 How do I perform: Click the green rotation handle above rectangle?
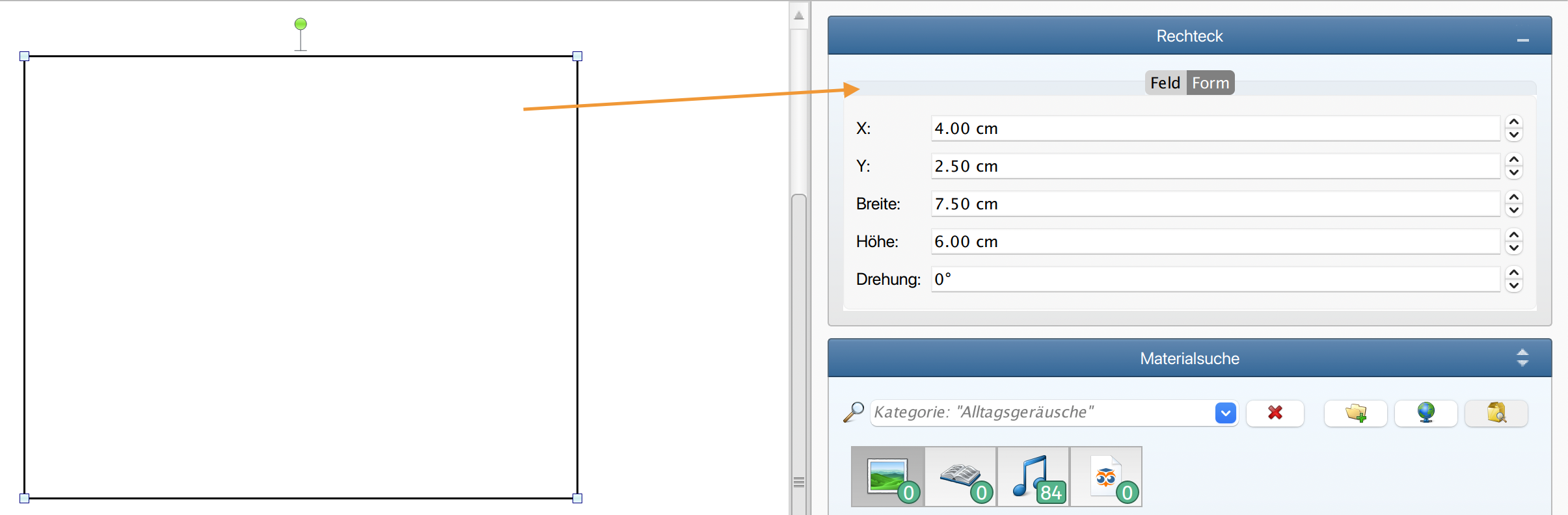(x=301, y=24)
